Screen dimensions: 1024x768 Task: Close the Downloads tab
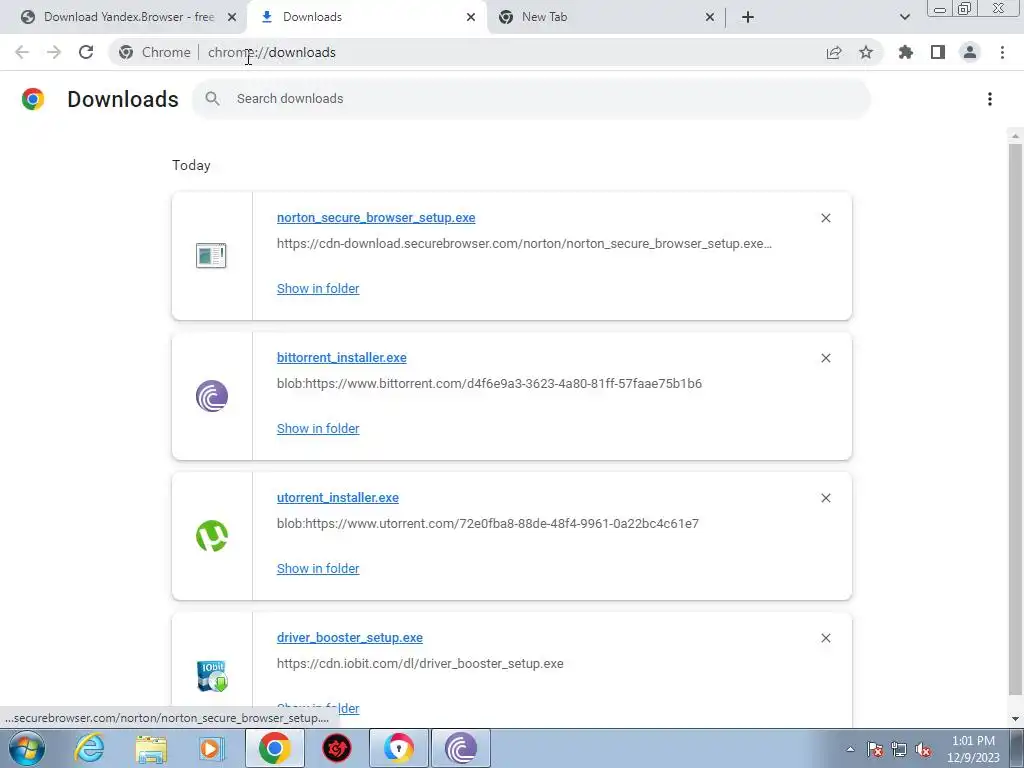click(471, 18)
